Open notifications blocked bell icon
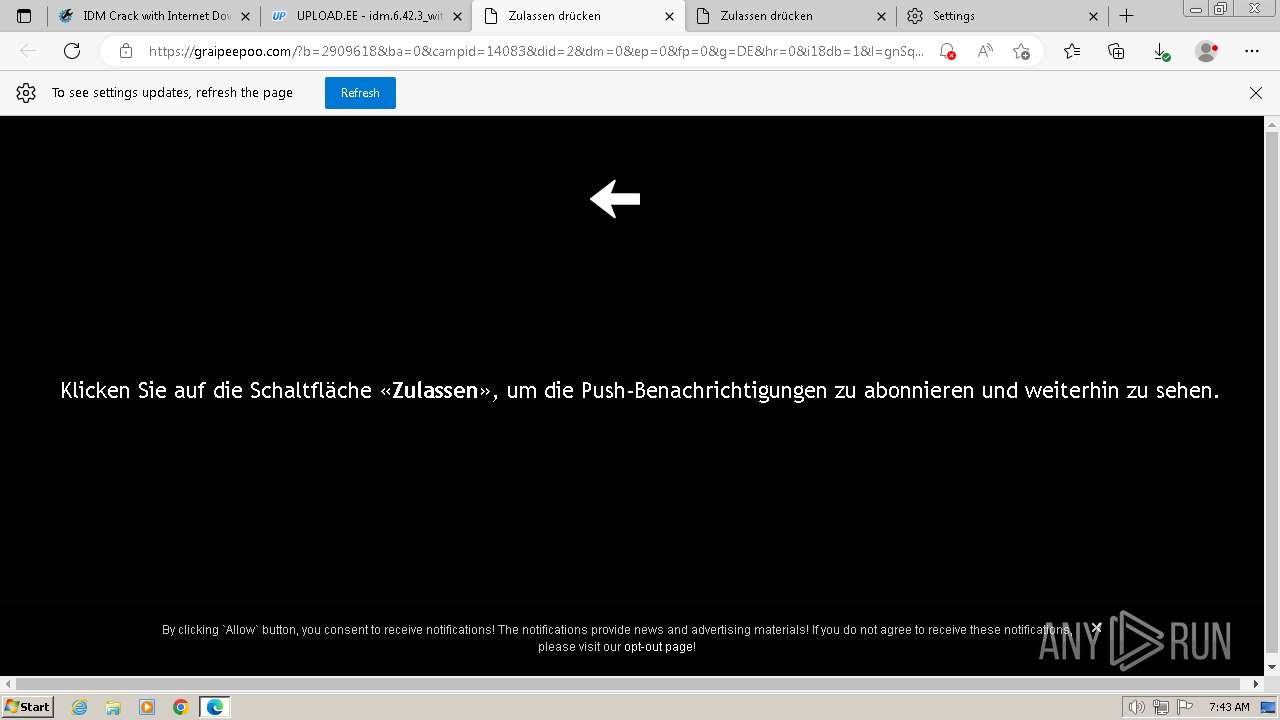 point(947,51)
